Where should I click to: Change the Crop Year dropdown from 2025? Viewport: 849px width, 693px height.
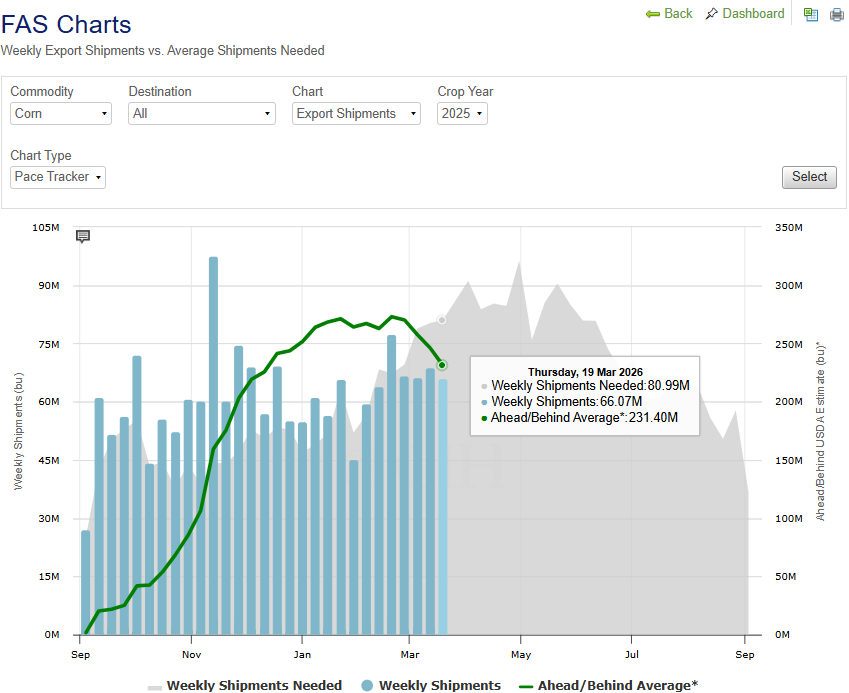[x=462, y=114]
